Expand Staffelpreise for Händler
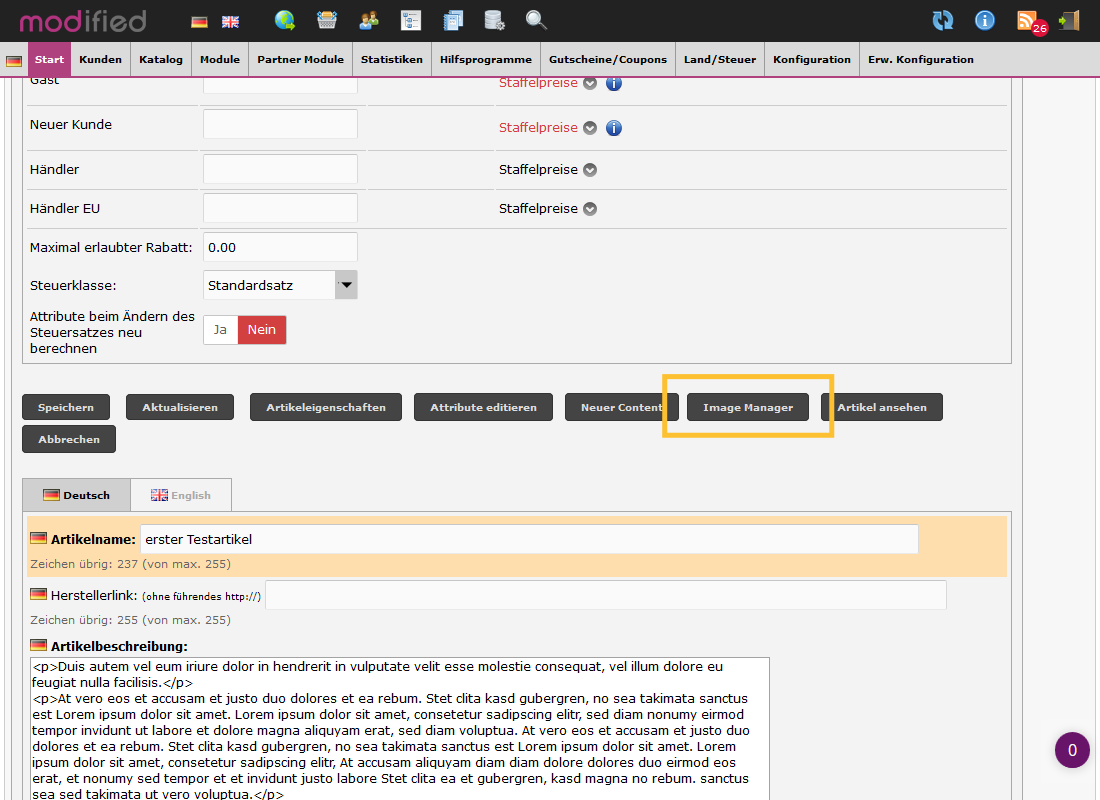 (589, 169)
